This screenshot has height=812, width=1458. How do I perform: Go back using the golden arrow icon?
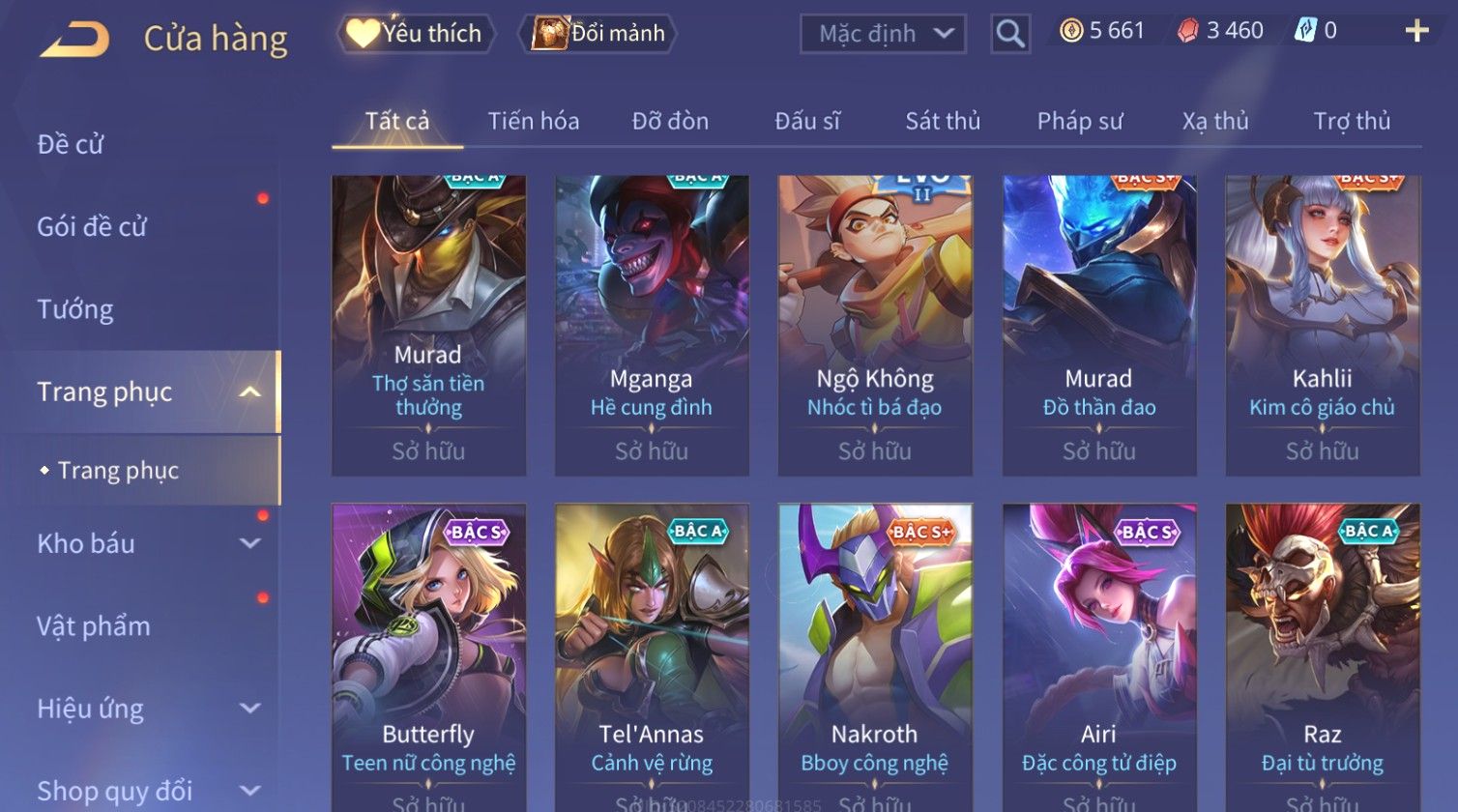coord(74,40)
